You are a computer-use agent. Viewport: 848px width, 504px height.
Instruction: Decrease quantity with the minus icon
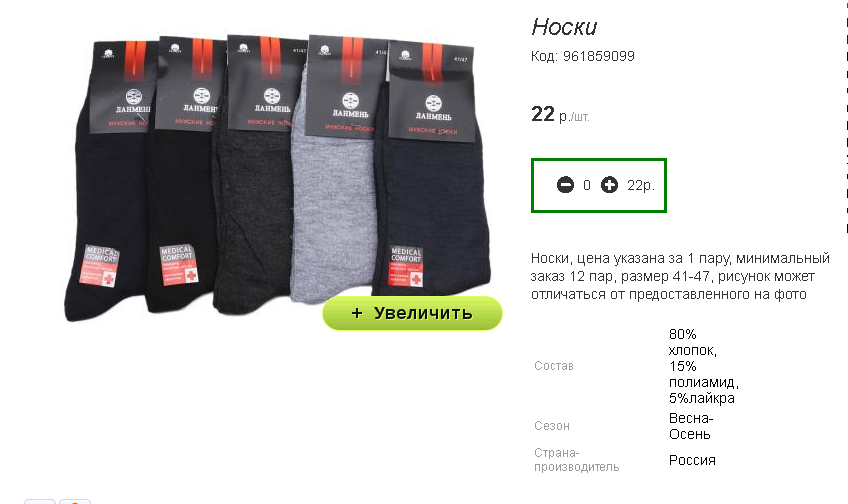tap(565, 185)
